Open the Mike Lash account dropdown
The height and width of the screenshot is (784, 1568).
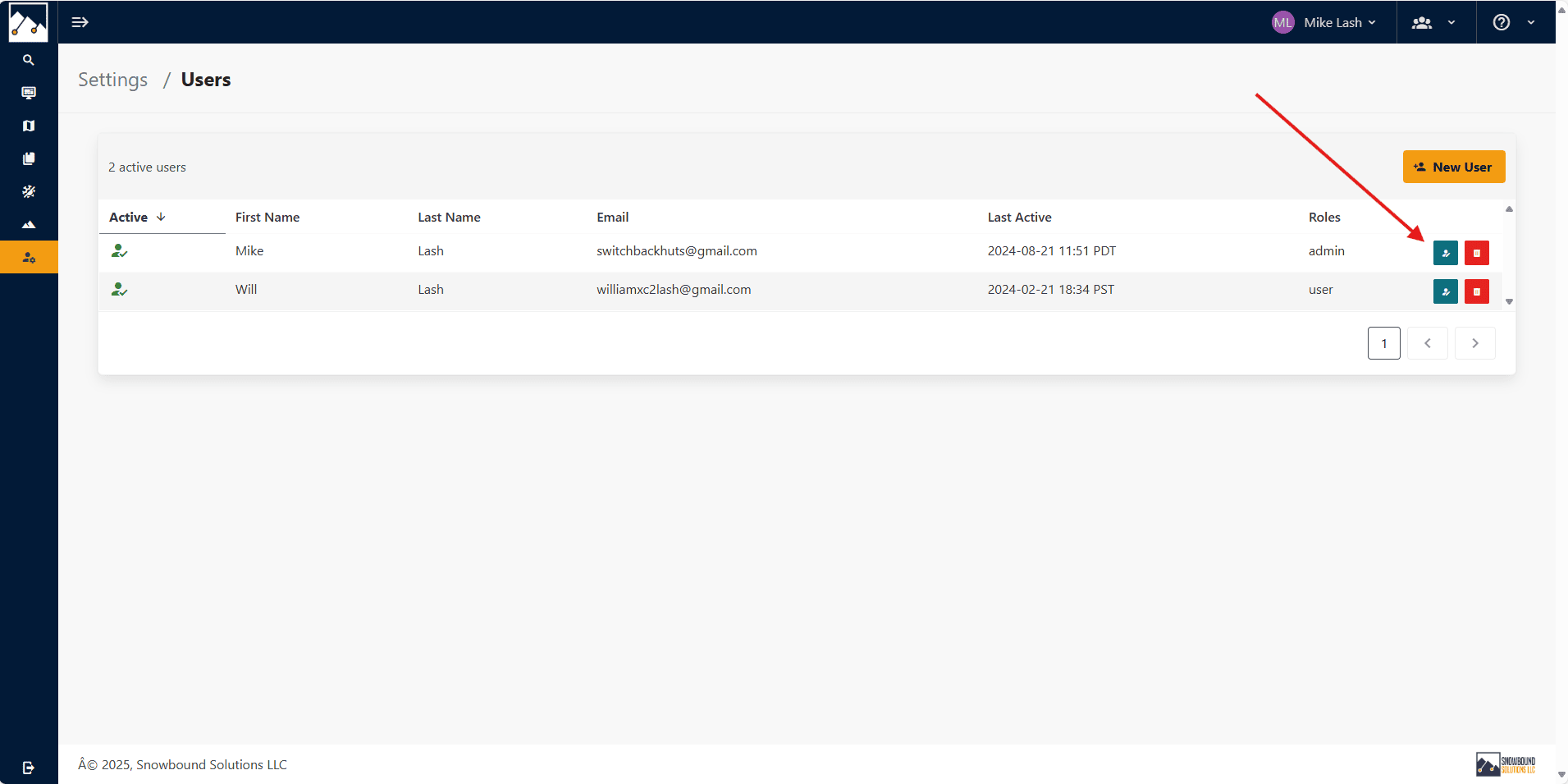click(1323, 22)
